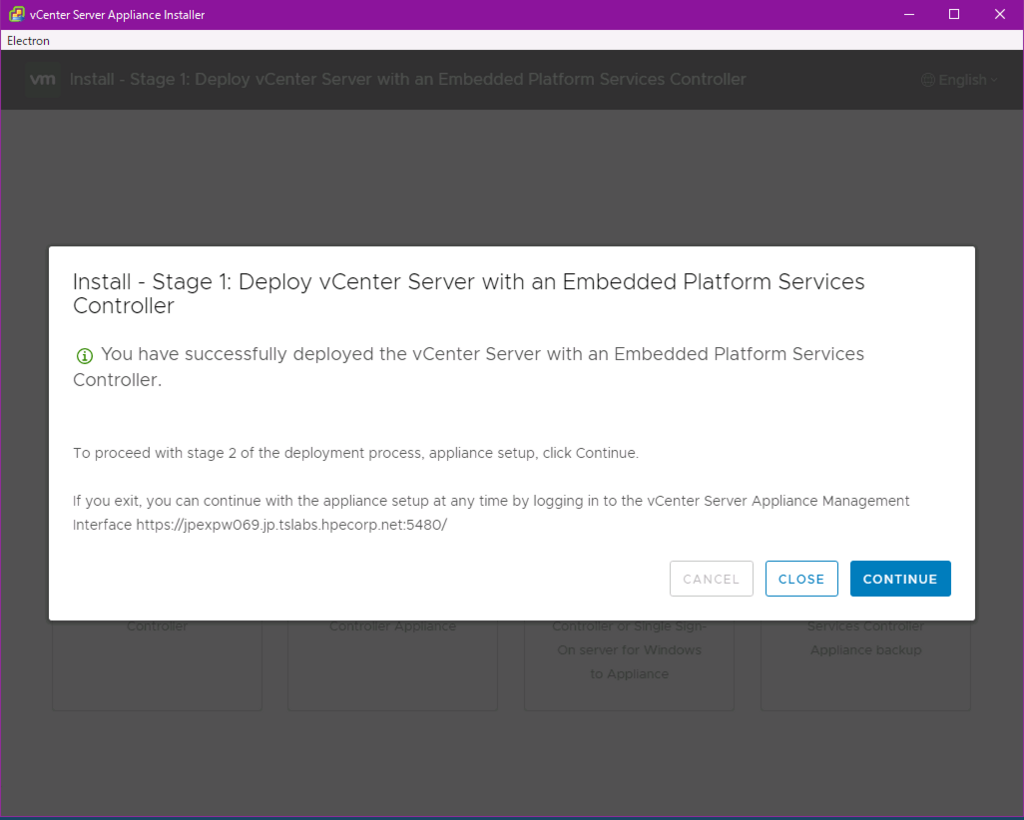This screenshot has height=820, width=1024.
Task: Click the dimmed header title behind dialog
Action: 408,80
